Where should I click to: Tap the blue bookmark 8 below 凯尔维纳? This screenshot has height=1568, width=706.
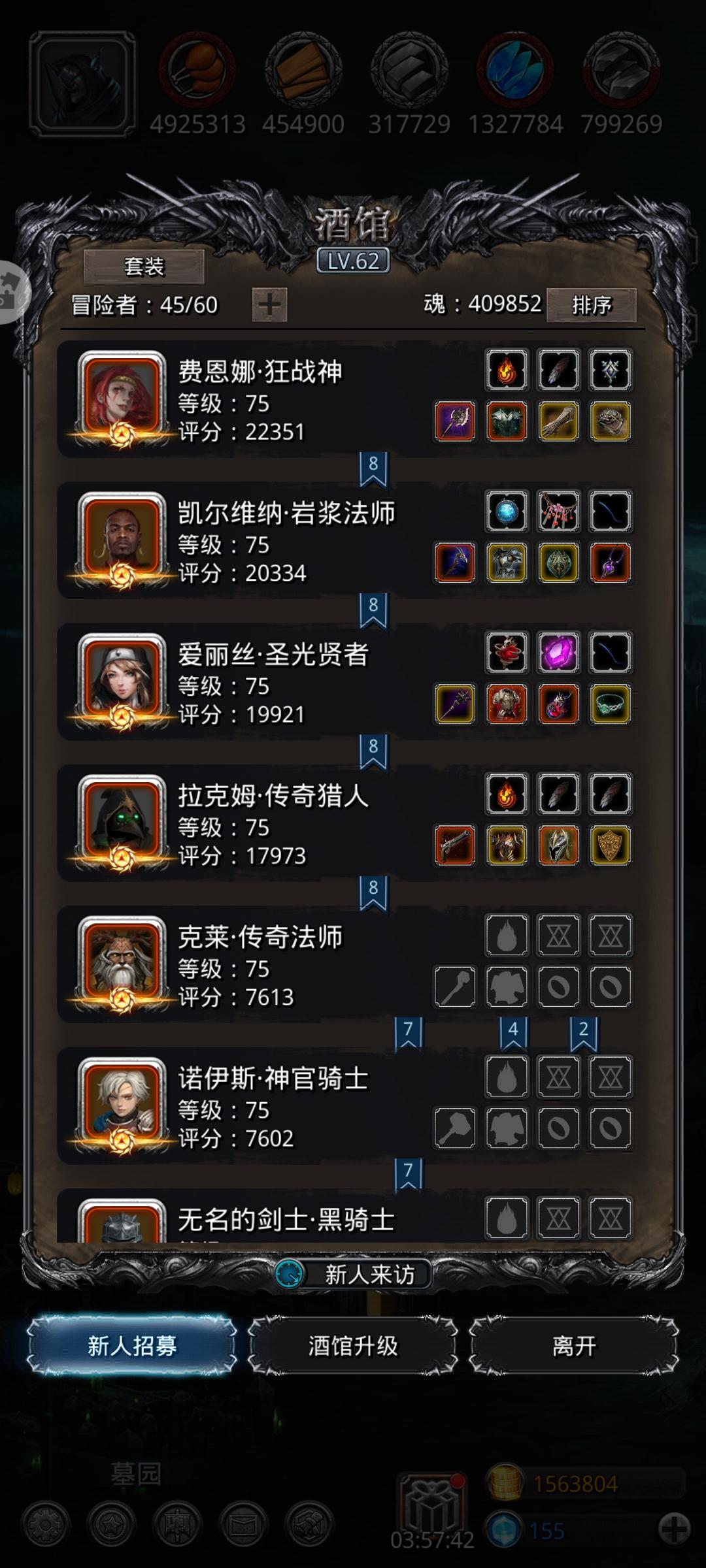point(373,610)
